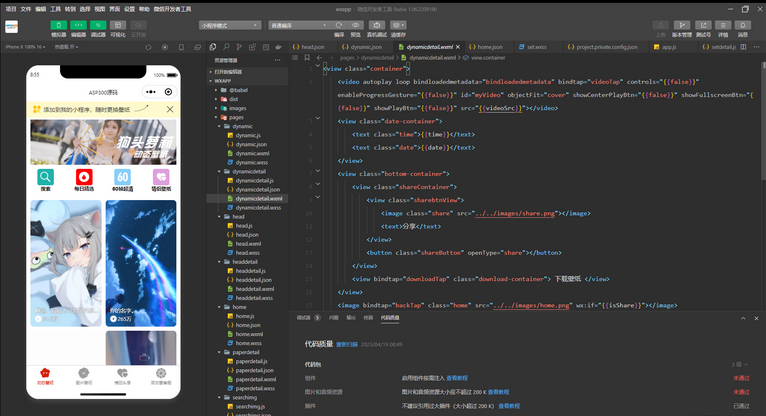This screenshot has width=766, height=416.
Task: Open the 清缓存 clear cache dropdown
Action: point(398,25)
